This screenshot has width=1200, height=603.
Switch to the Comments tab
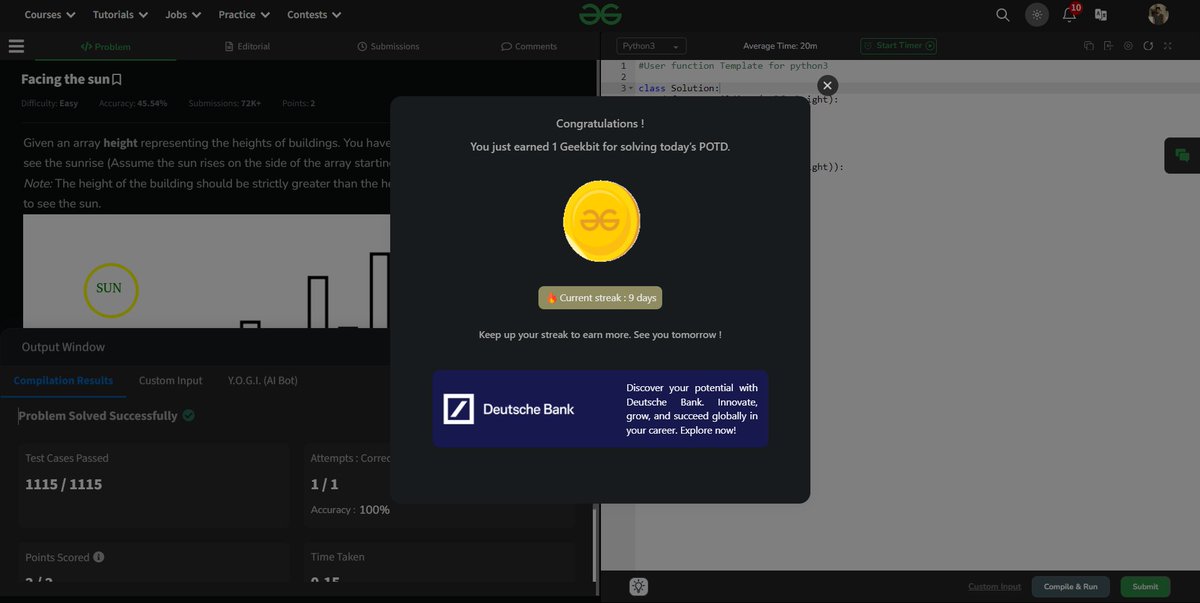coord(529,46)
